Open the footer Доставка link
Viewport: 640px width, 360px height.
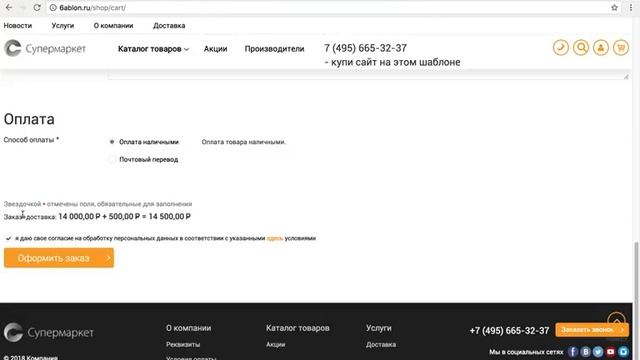[x=381, y=344]
